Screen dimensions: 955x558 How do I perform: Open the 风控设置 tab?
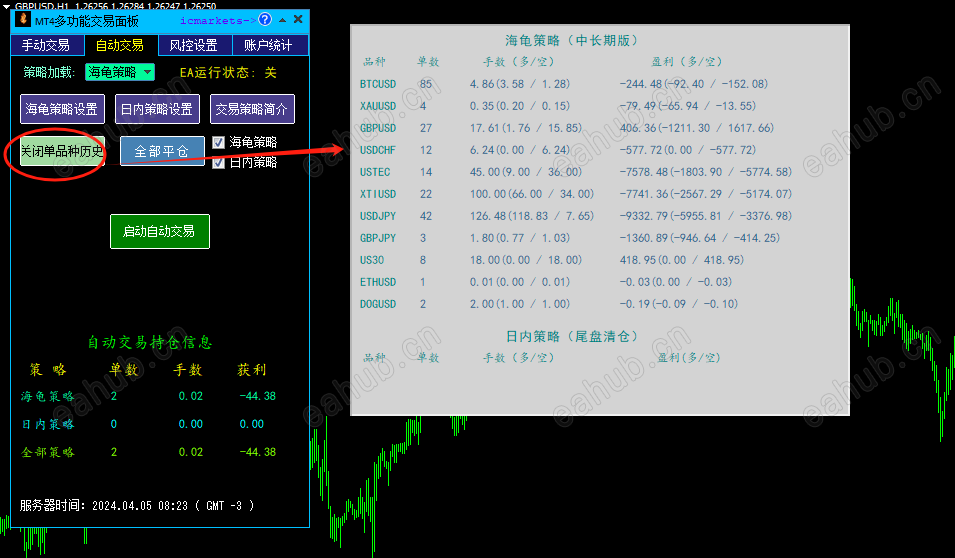194,45
